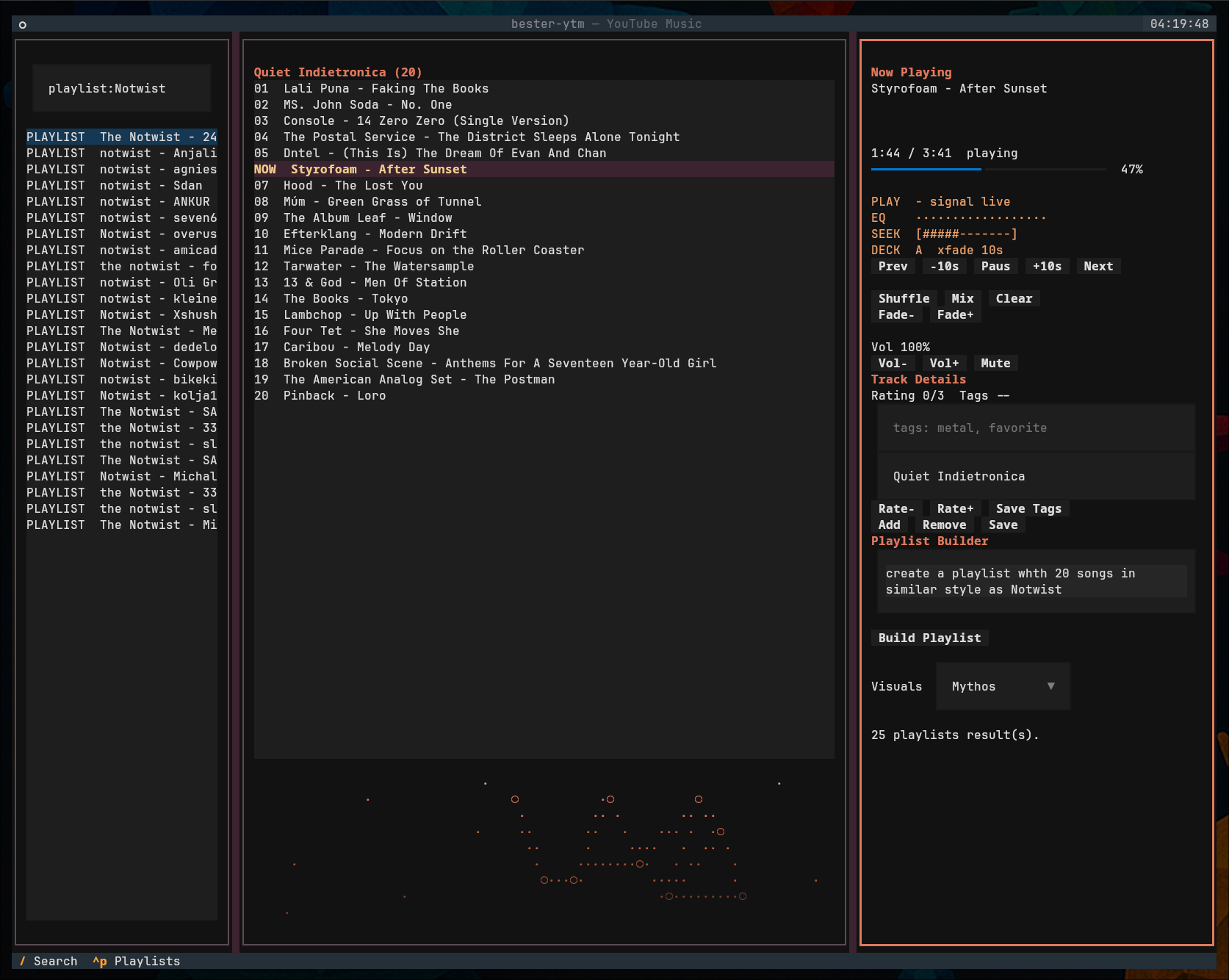Select now-playing row Styrofoam - After Sunset
Screen dimensions: 1229x980
(544, 169)
